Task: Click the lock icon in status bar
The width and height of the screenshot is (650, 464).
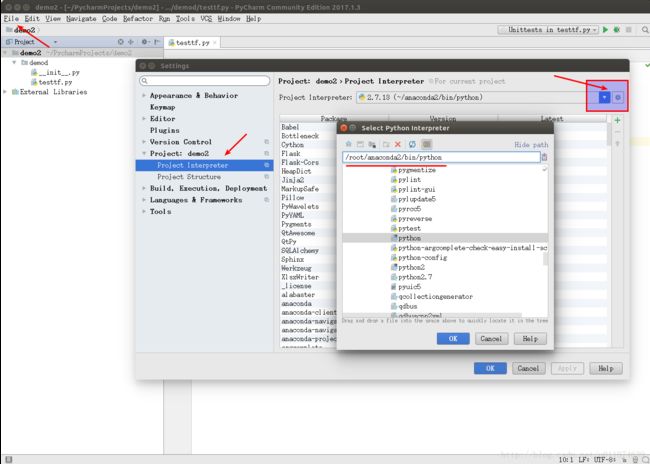Action: [627, 459]
